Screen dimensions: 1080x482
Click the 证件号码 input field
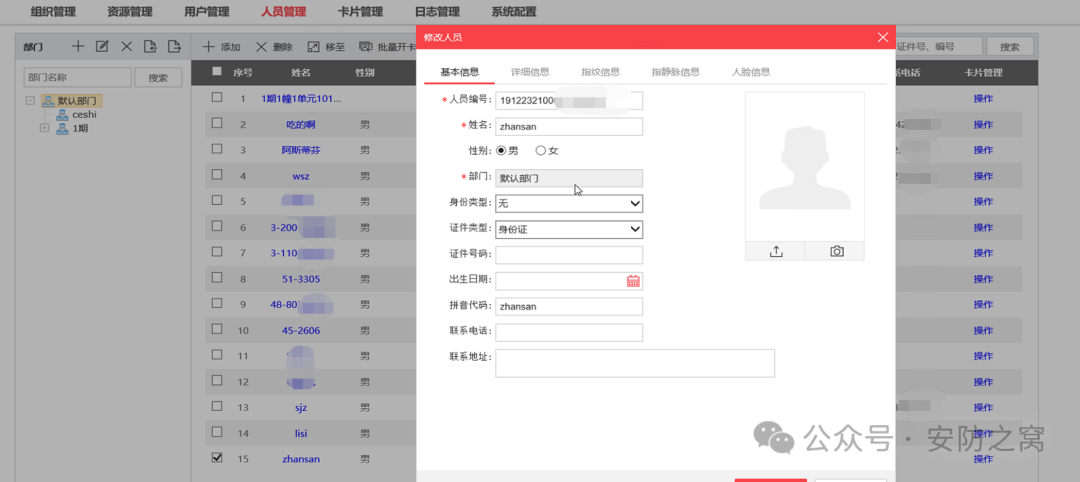click(569, 255)
